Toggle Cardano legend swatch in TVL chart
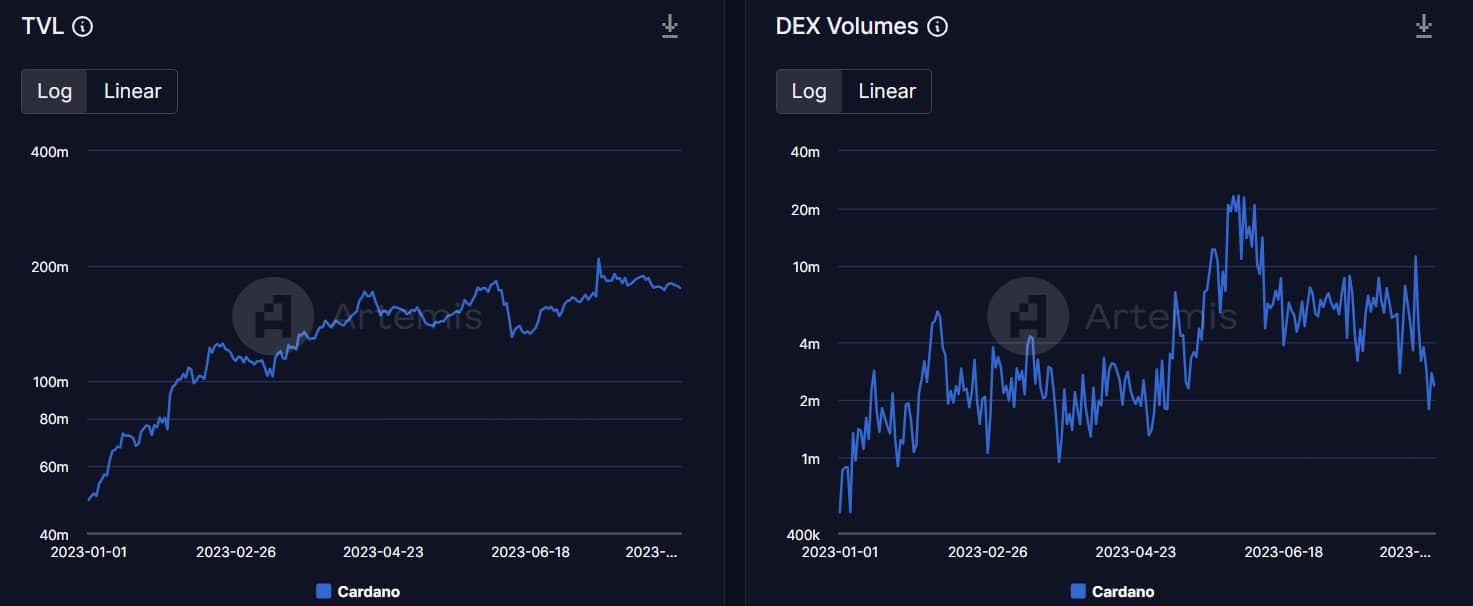Image resolution: width=1473 pixels, height=606 pixels. point(323,591)
